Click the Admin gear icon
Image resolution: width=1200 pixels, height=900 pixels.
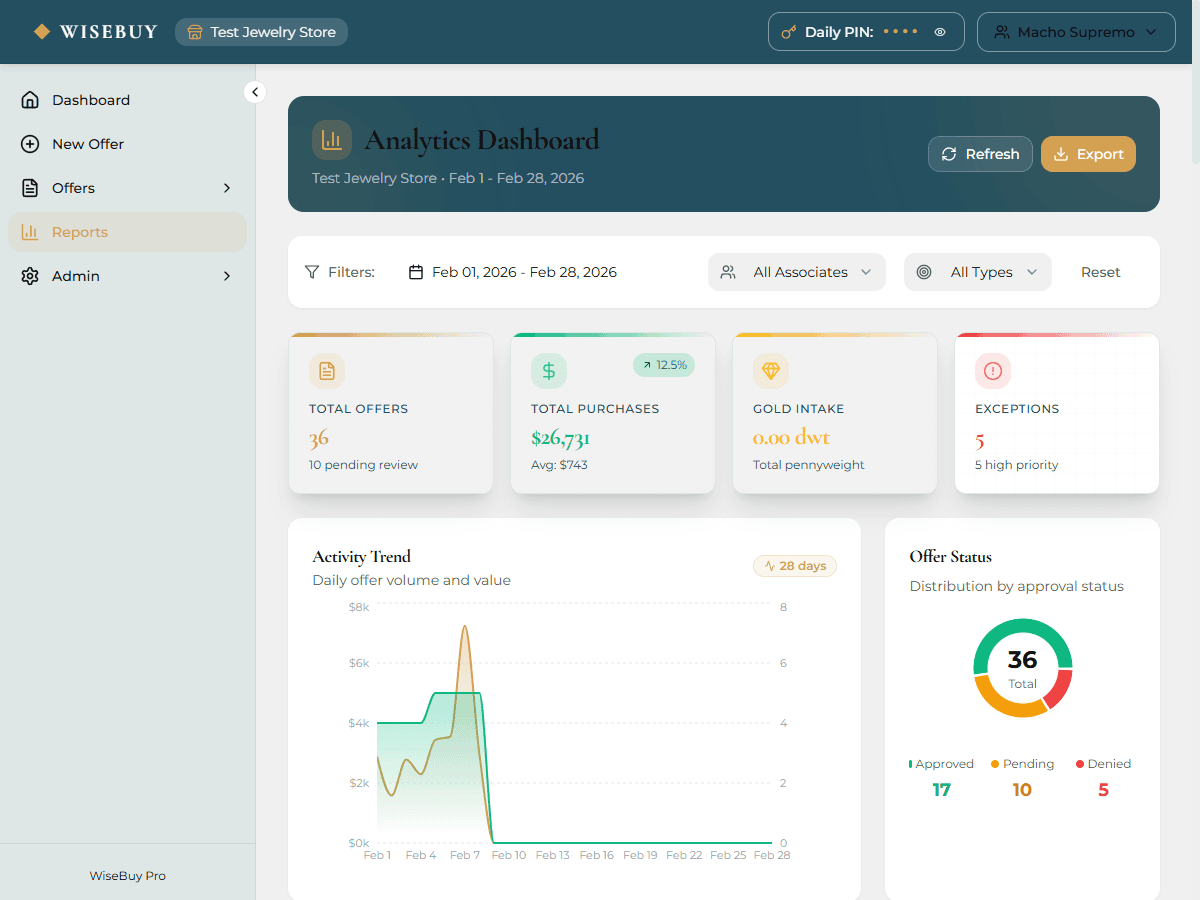pos(29,276)
